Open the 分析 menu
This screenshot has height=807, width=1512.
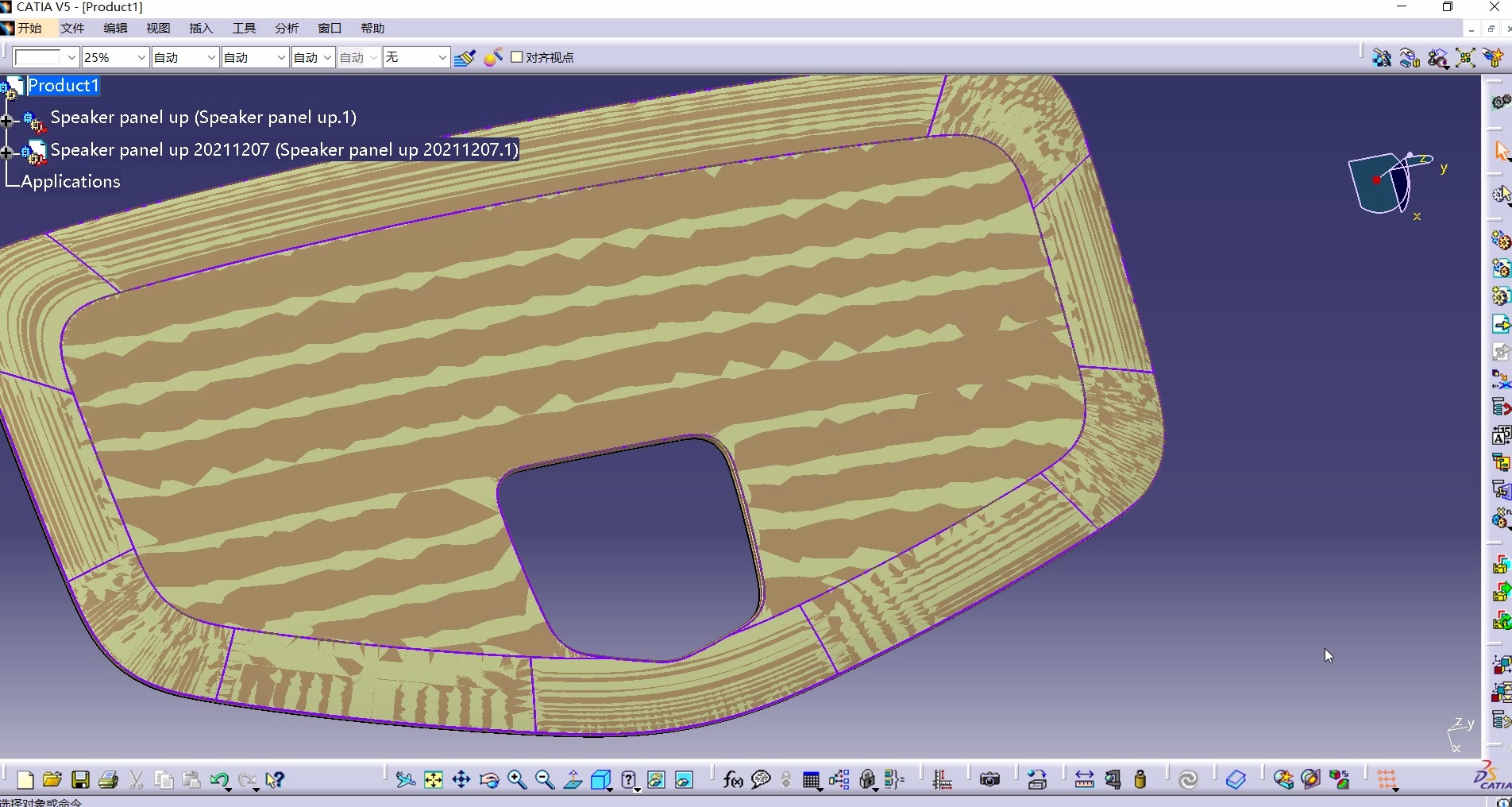(x=287, y=28)
